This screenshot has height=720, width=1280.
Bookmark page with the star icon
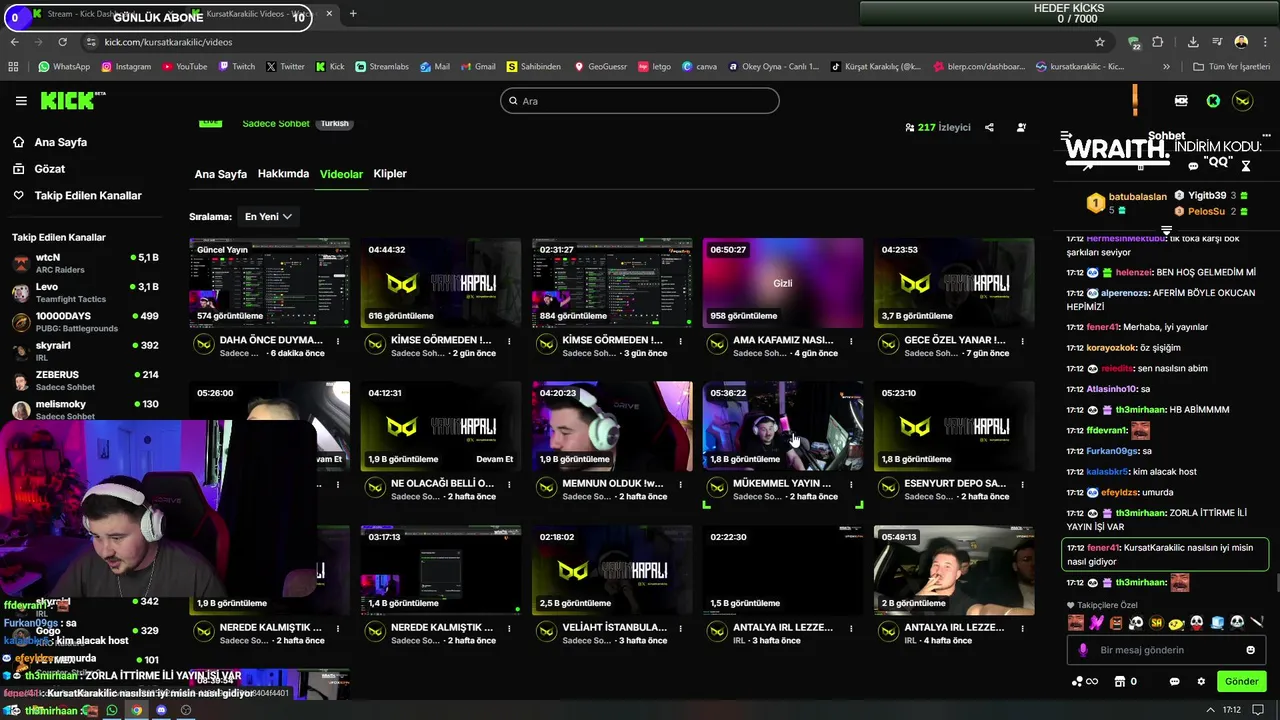[1100, 42]
